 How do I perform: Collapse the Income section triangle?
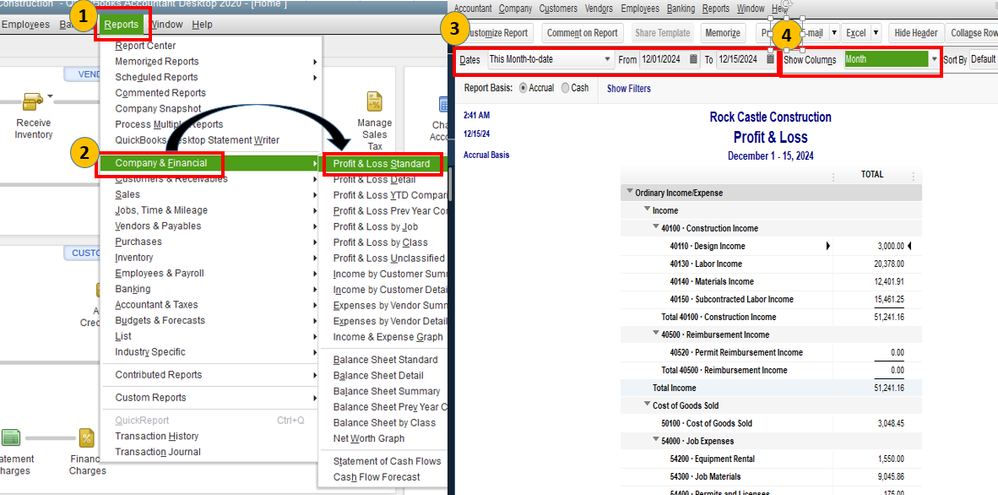(647, 209)
